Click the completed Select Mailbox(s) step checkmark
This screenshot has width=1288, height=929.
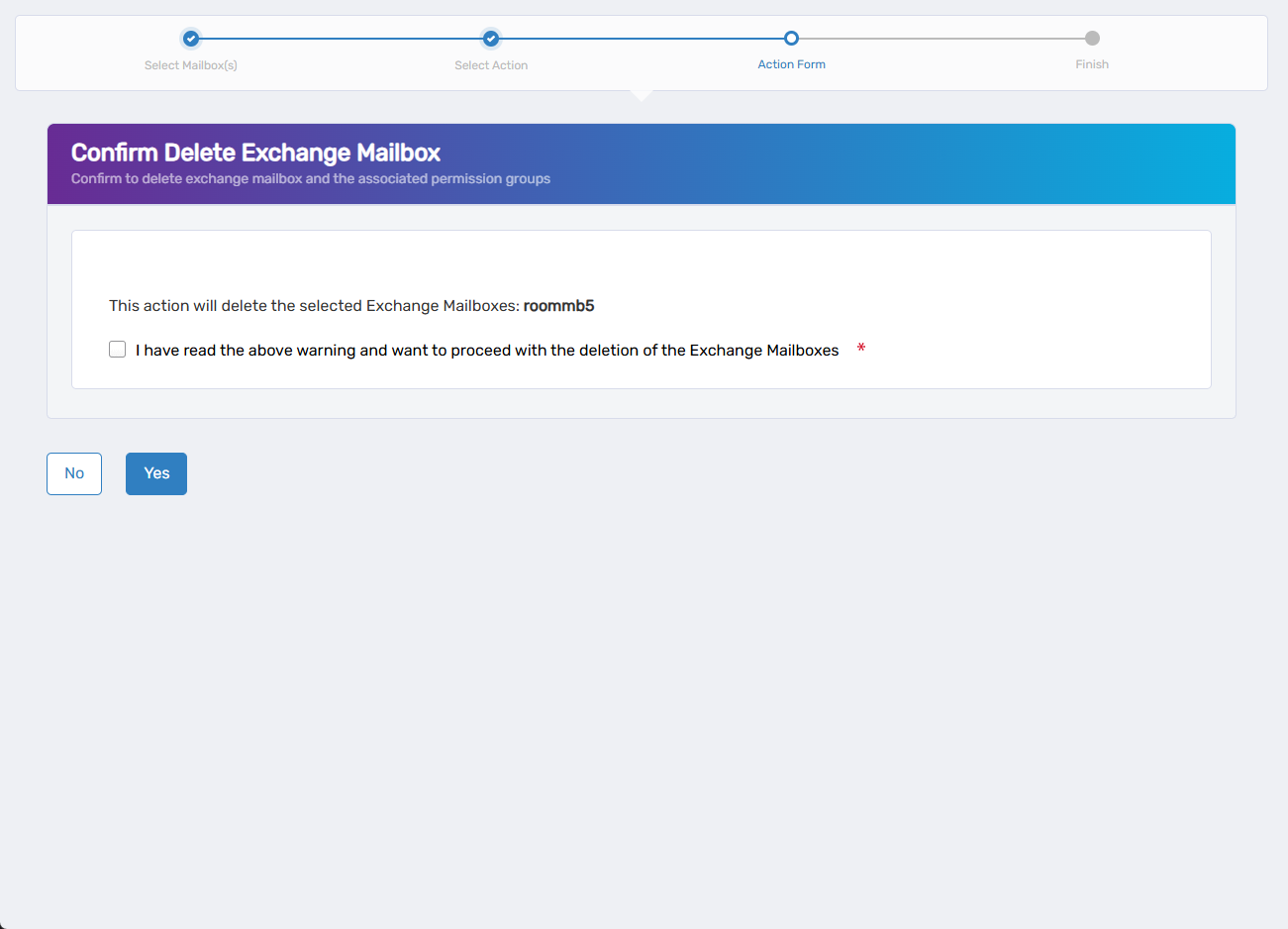click(x=191, y=39)
